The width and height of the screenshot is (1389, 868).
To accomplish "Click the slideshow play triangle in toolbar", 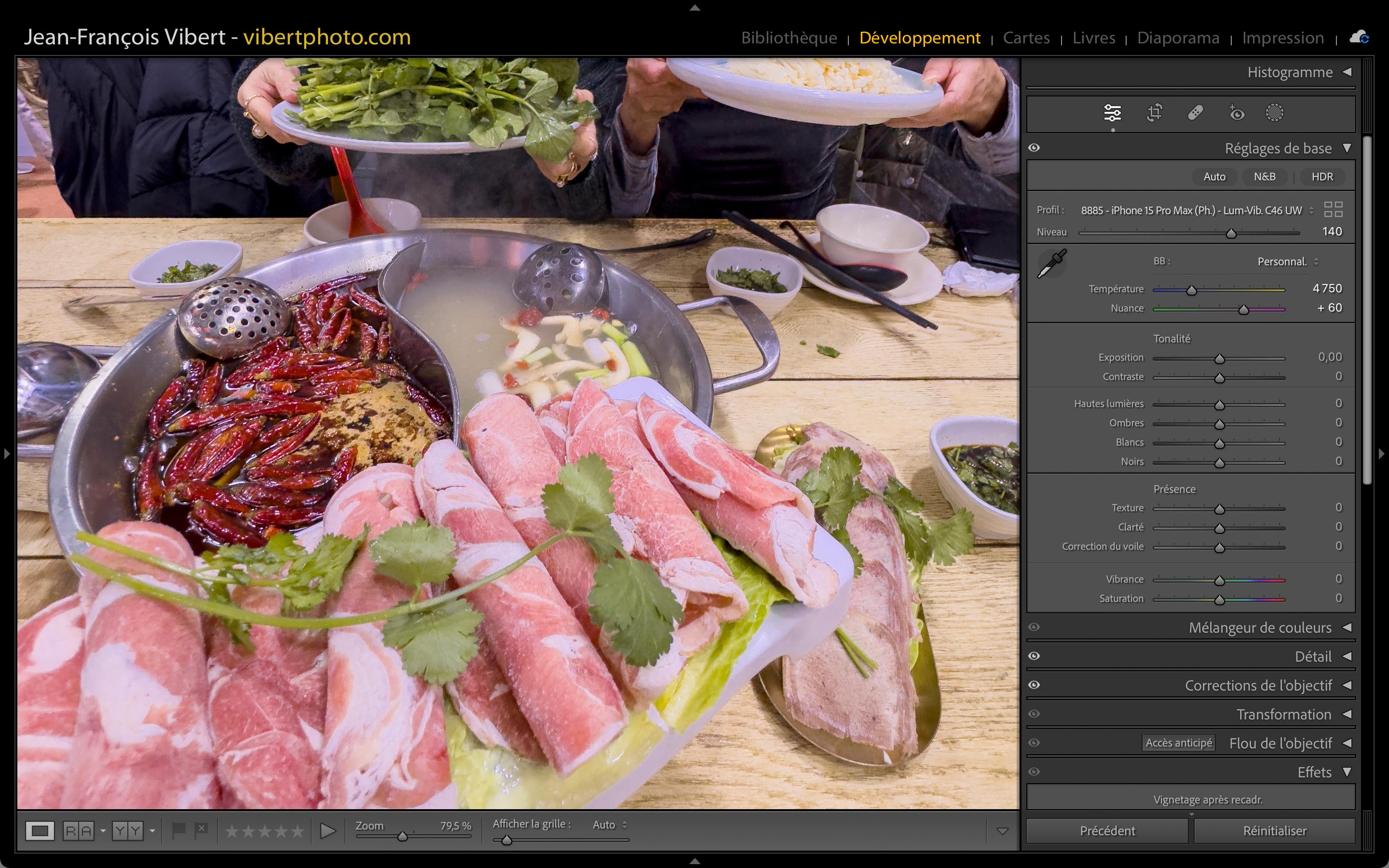I will click(328, 831).
